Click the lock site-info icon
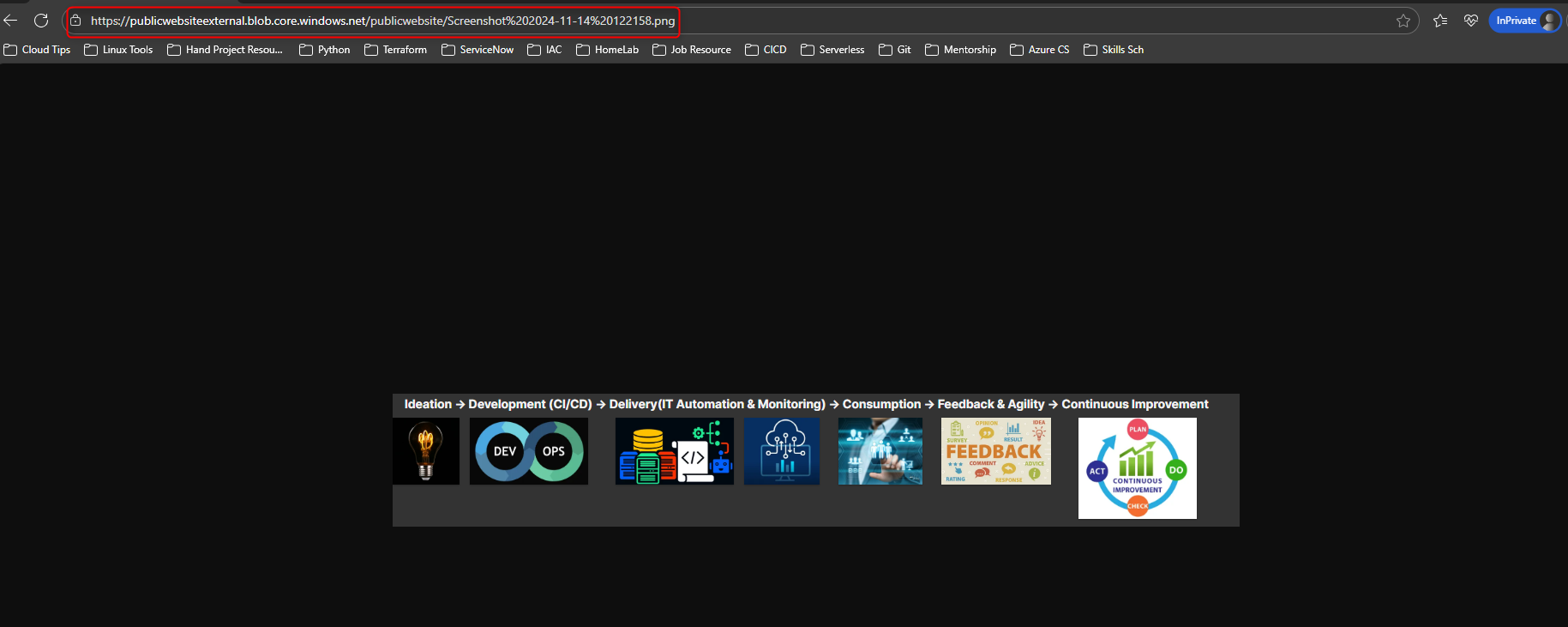Viewport: 1568px width, 627px height. click(x=75, y=21)
